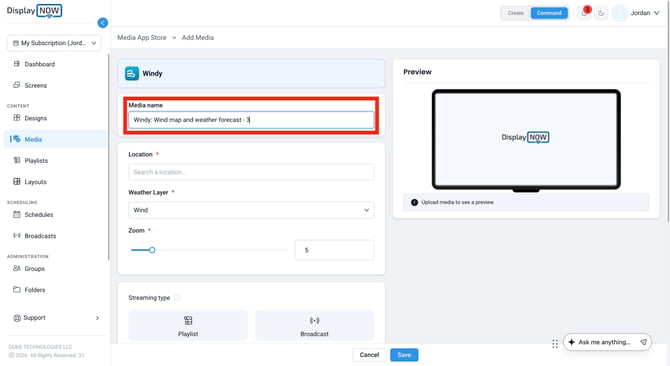
Task: Click 'Upload media to see a preview' text
Action: (x=457, y=202)
